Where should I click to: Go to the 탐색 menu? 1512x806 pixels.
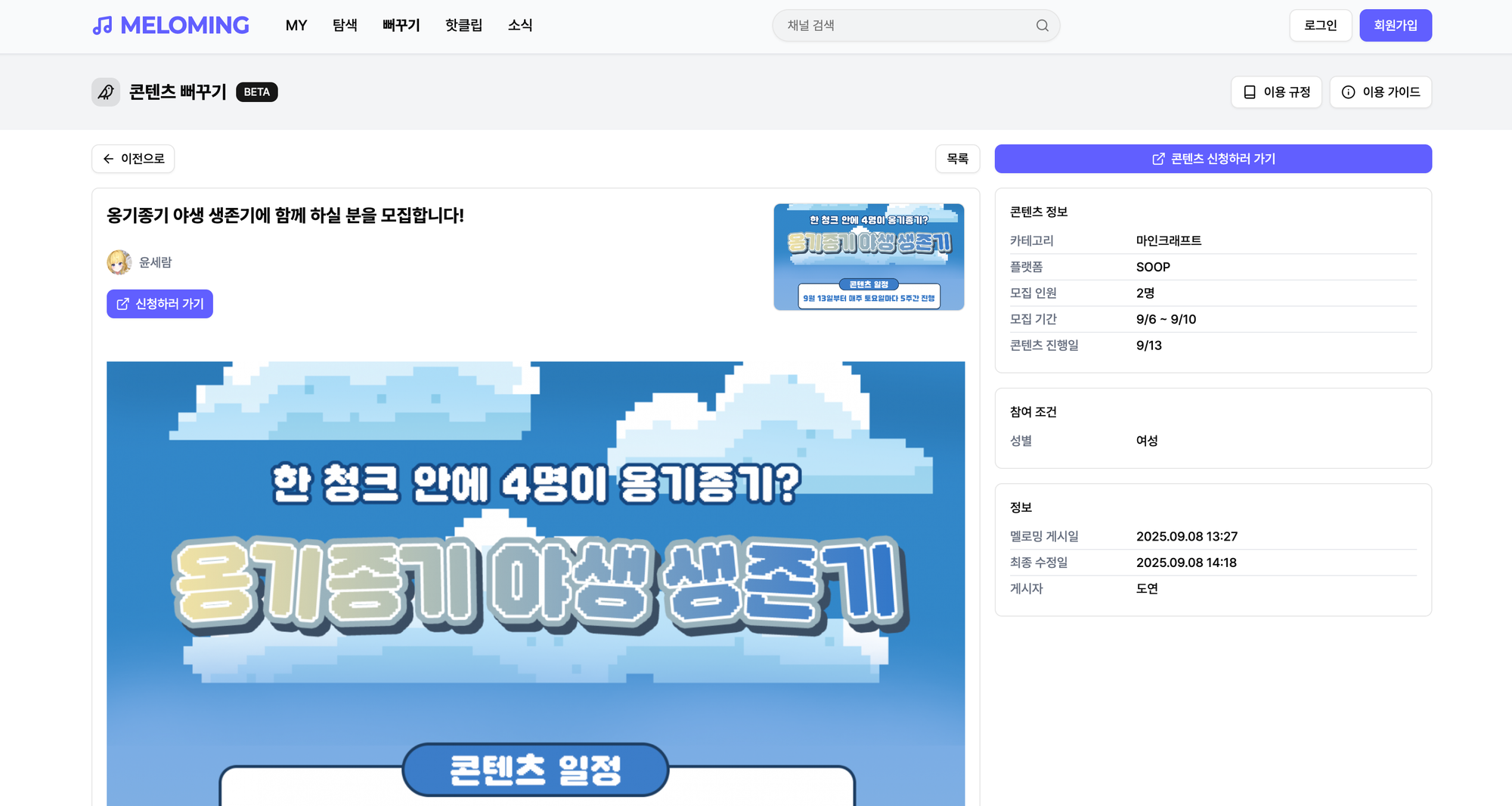tap(345, 26)
